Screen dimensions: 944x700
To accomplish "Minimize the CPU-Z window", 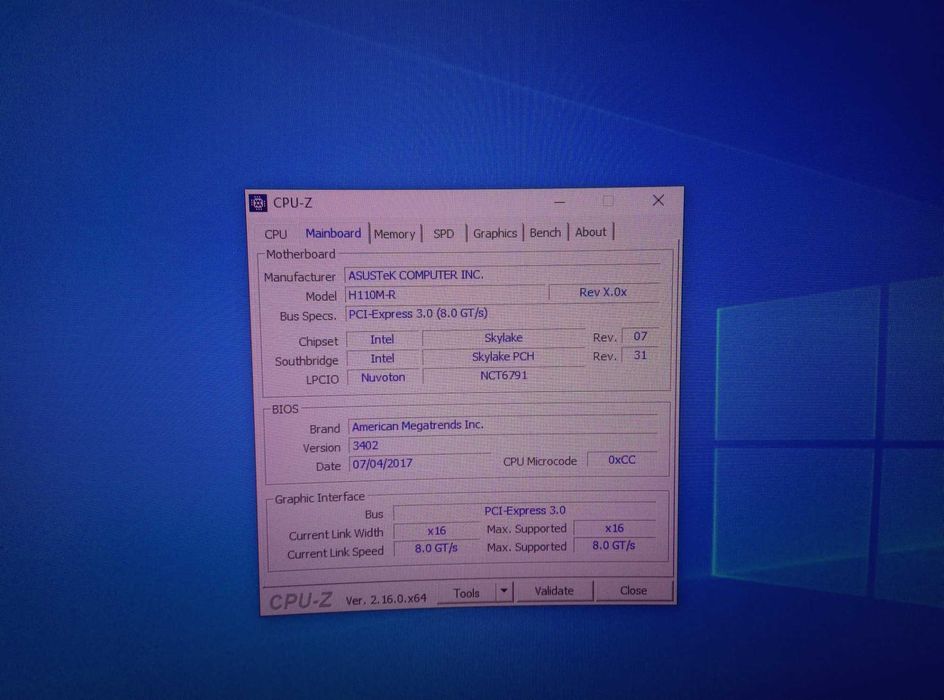I will [560, 202].
